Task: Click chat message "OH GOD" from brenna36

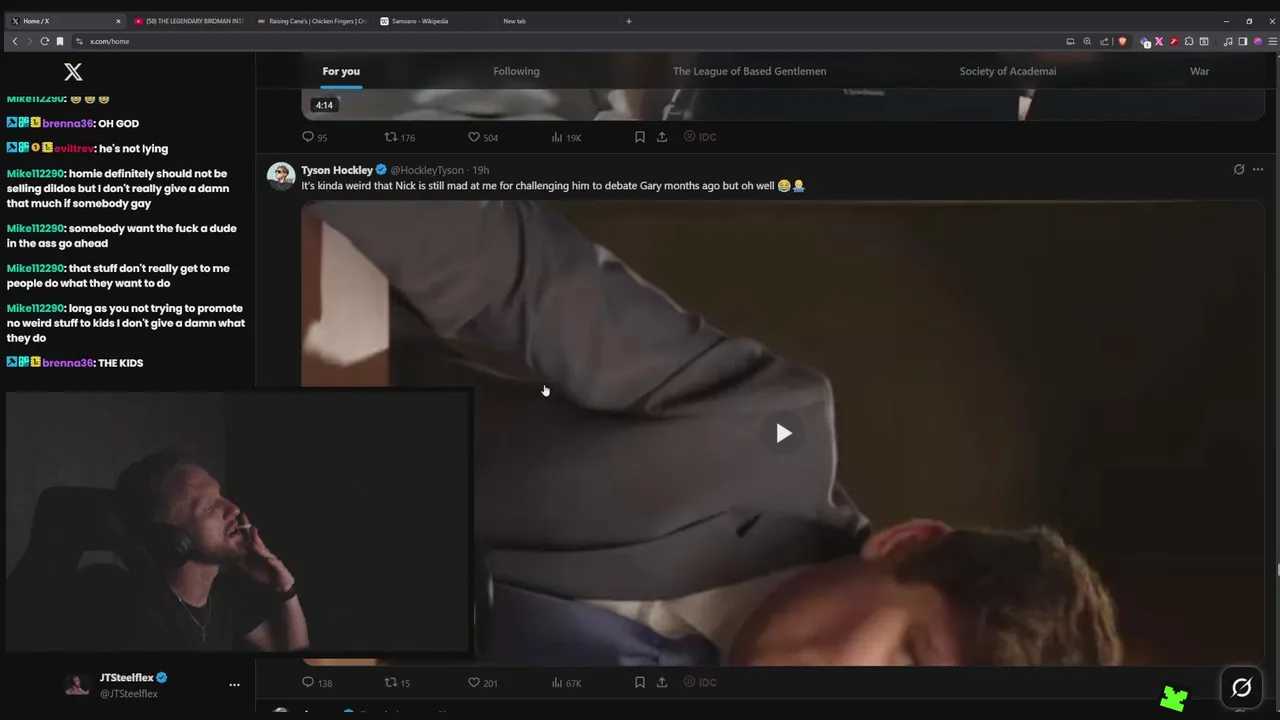Action: point(118,123)
